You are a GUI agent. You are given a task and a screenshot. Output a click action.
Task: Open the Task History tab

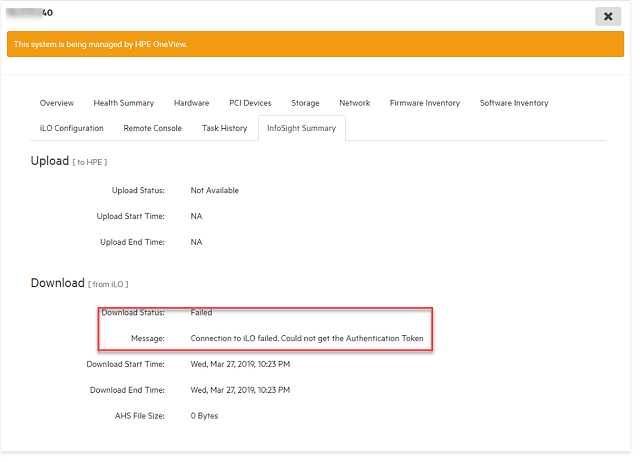tap(224, 128)
